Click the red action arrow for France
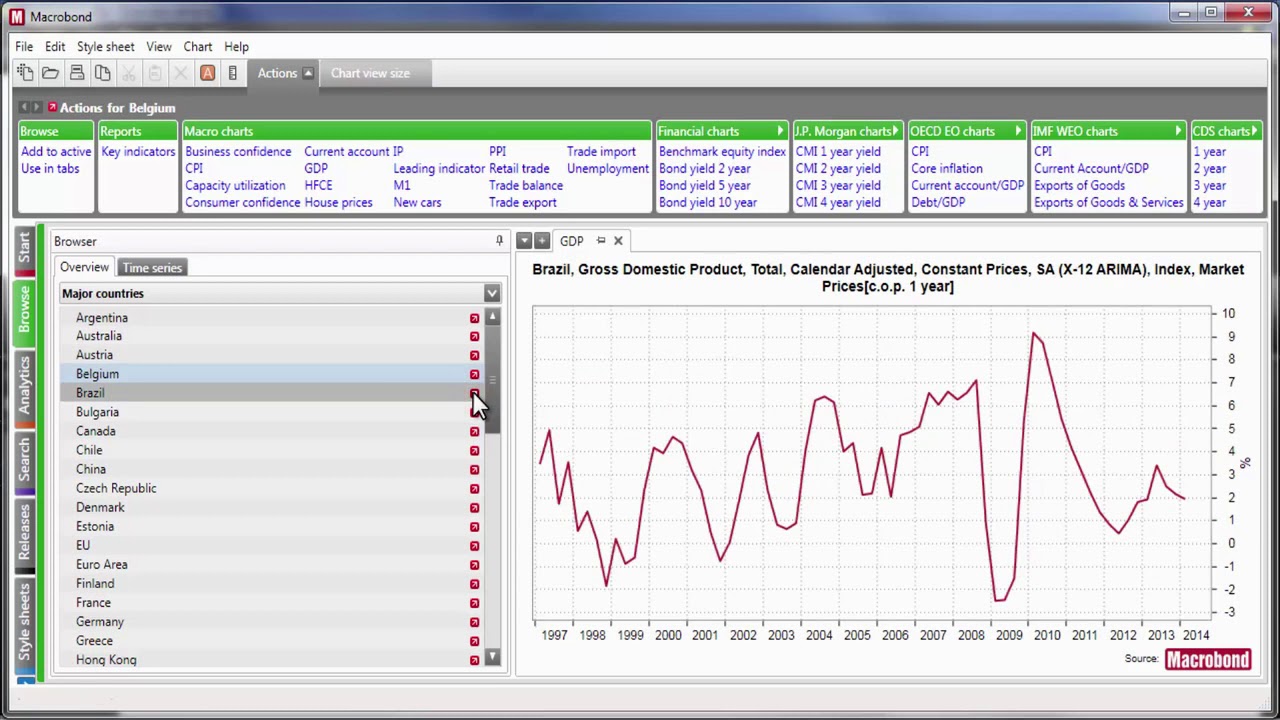 tap(474, 603)
